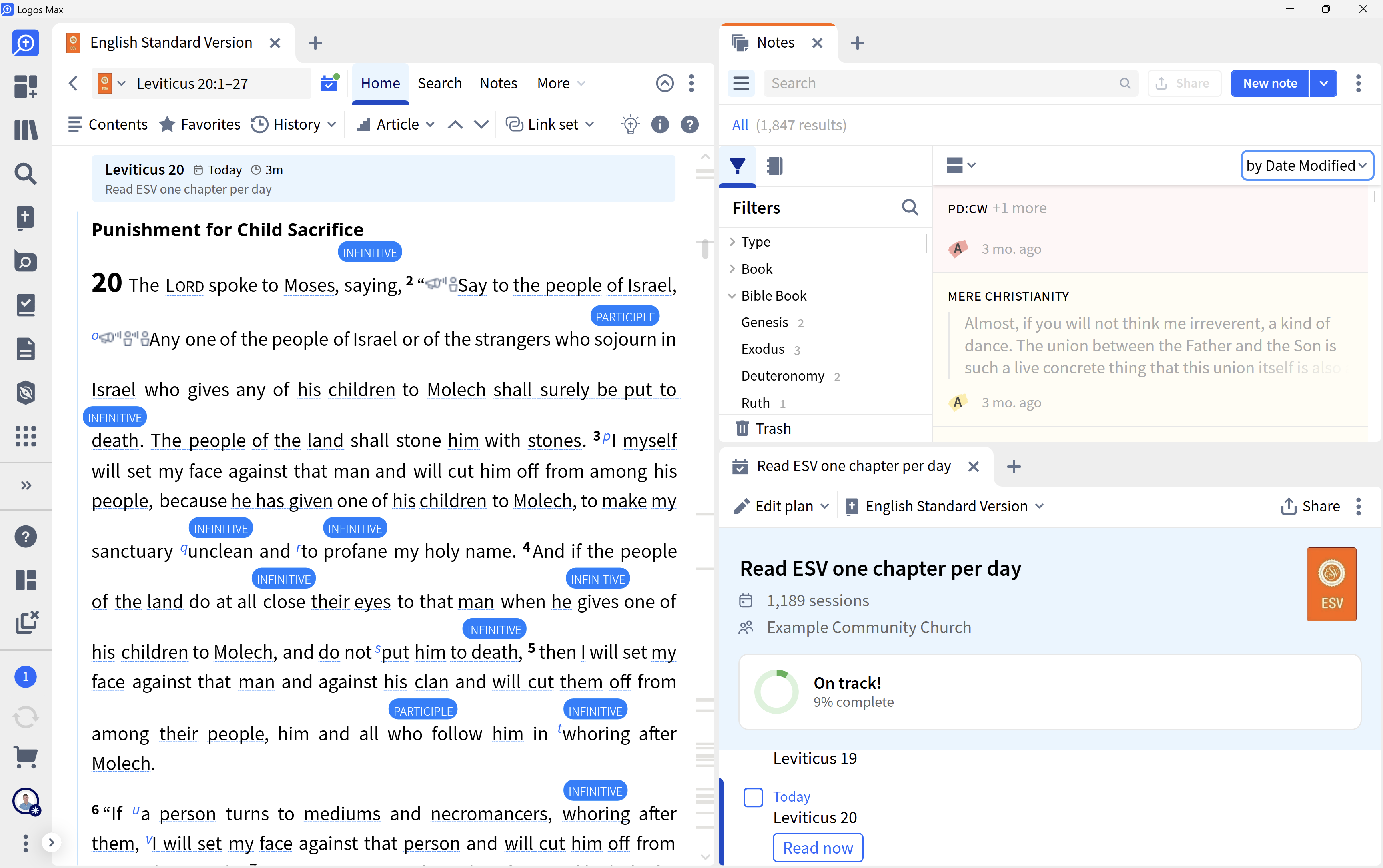The width and height of the screenshot is (1383, 868).
Task: Click the Notes search field
Action: [950, 84]
